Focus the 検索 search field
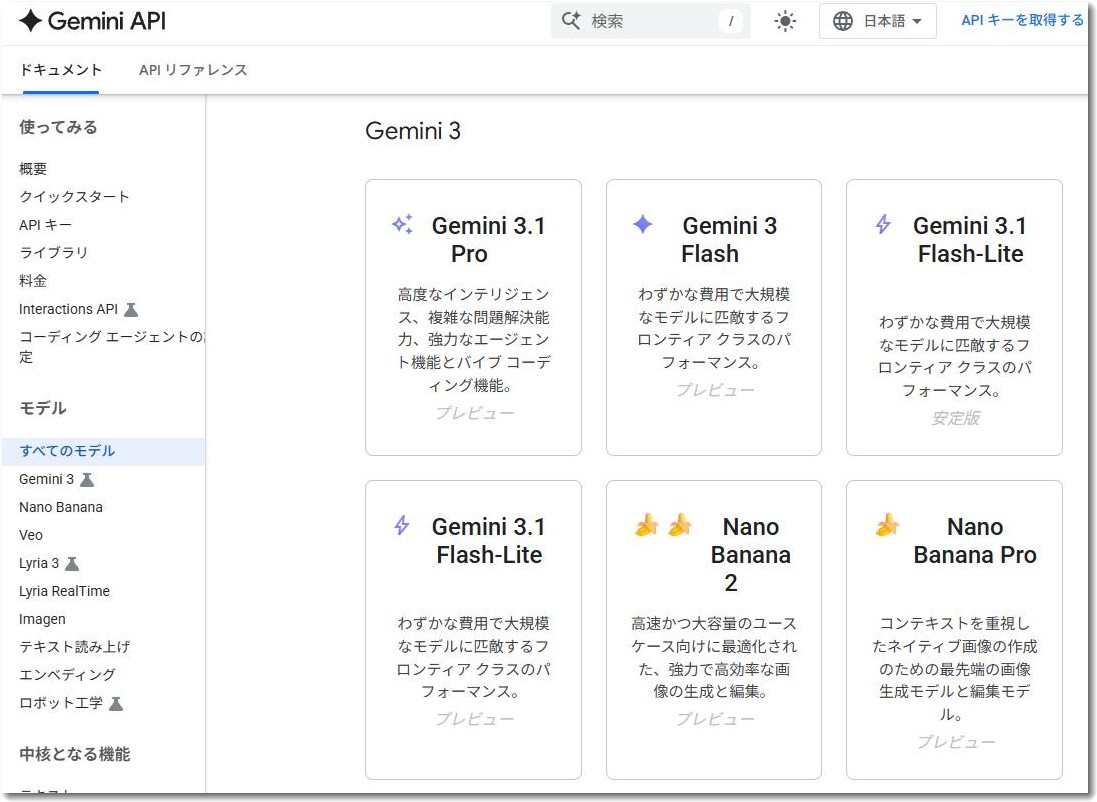 click(651, 21)
